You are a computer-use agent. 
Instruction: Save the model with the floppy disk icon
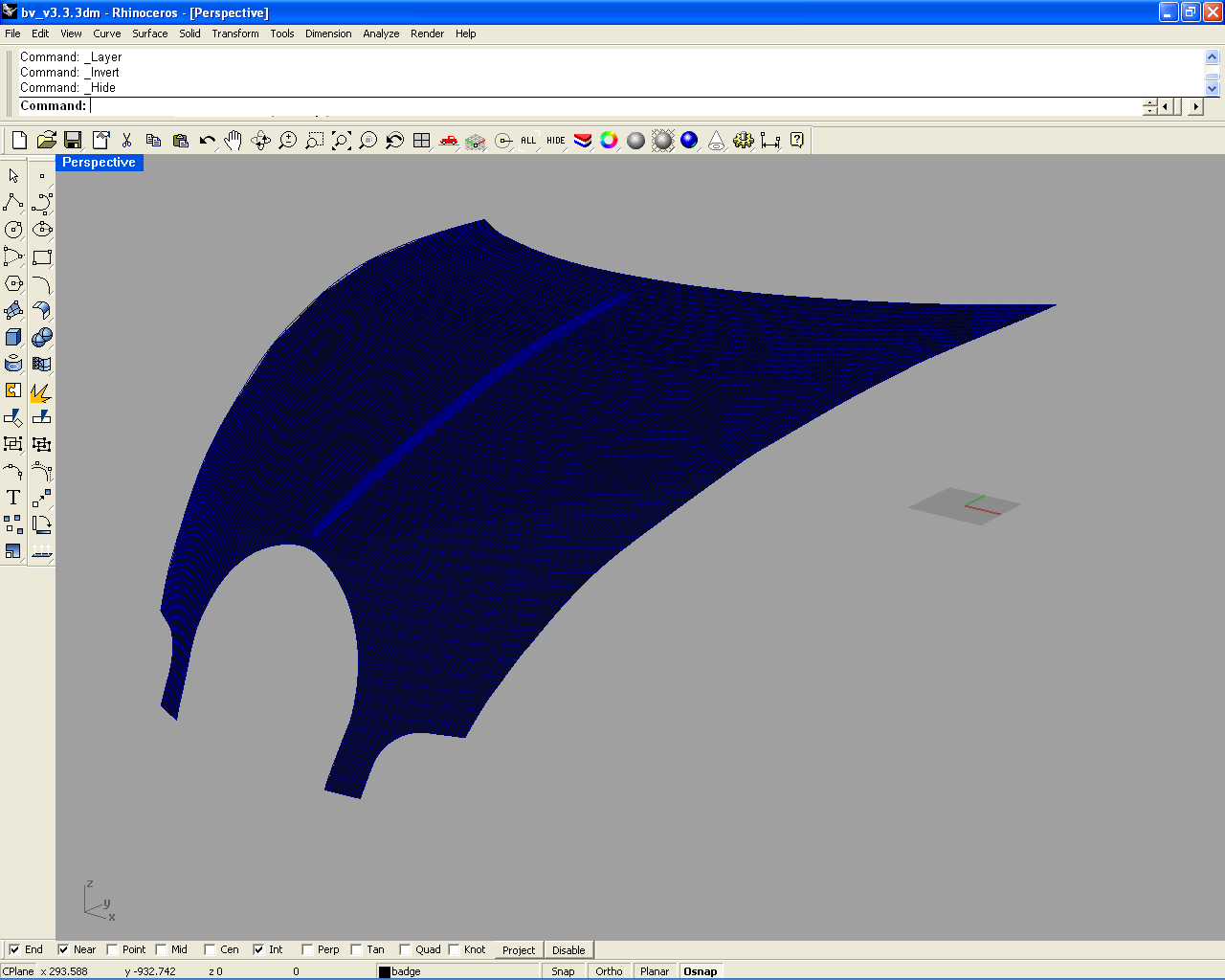(73, 141)
